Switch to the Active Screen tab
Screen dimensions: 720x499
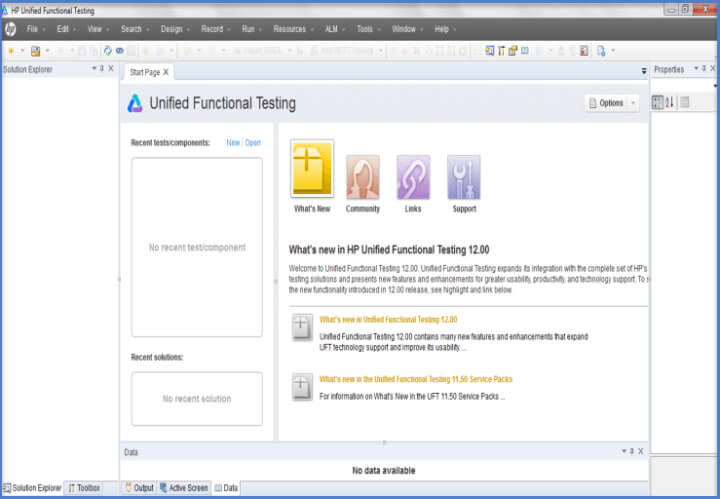point(183,488)
